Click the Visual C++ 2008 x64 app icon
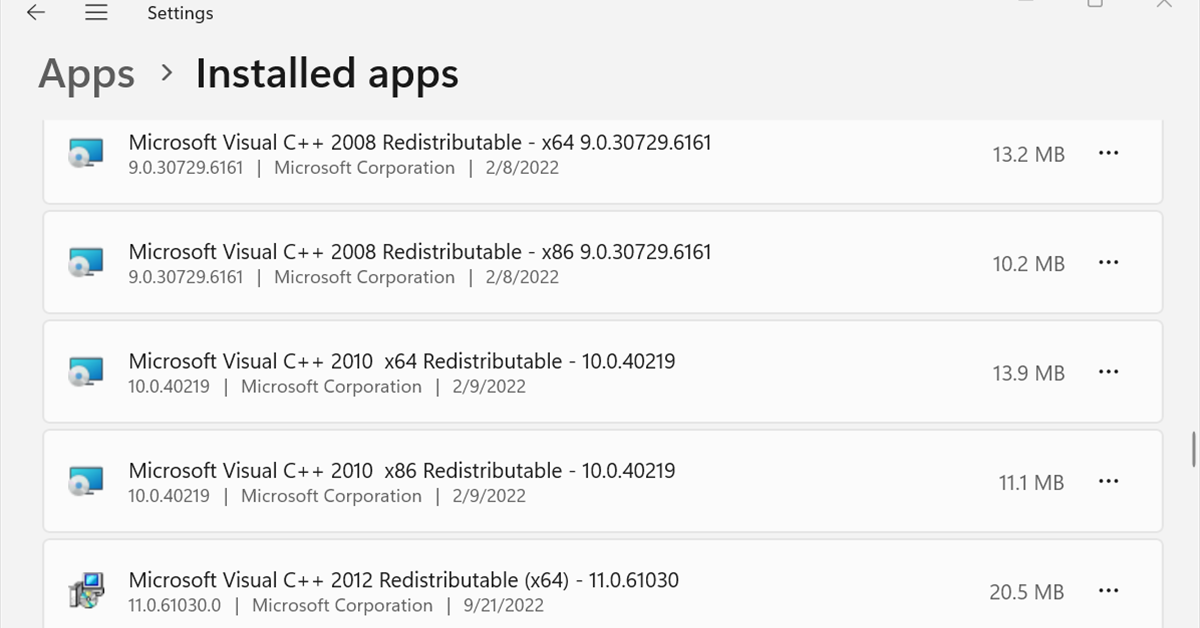Viewport: 1200px width, 628px height. click(x=85, y=154)
